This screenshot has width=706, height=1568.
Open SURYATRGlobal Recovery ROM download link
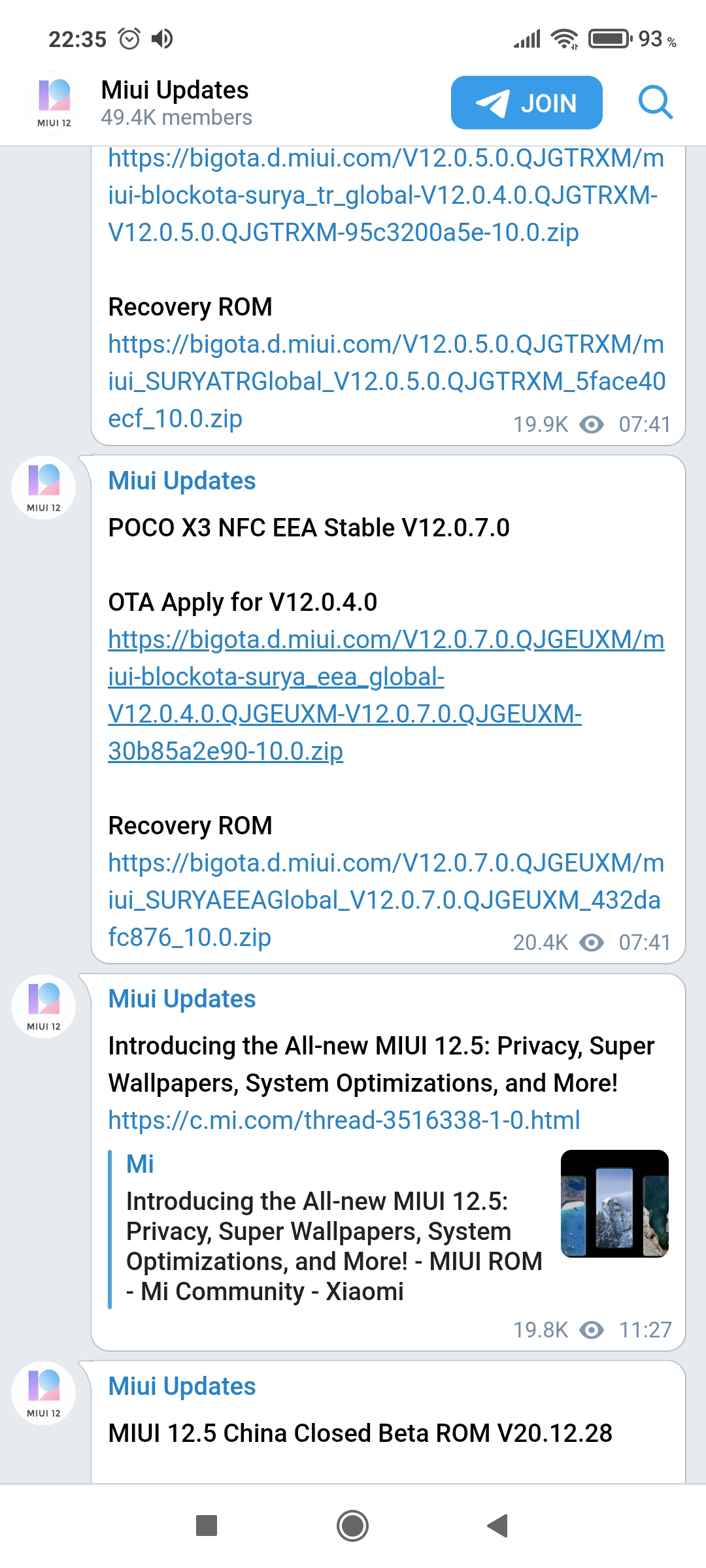pos(386,381)
